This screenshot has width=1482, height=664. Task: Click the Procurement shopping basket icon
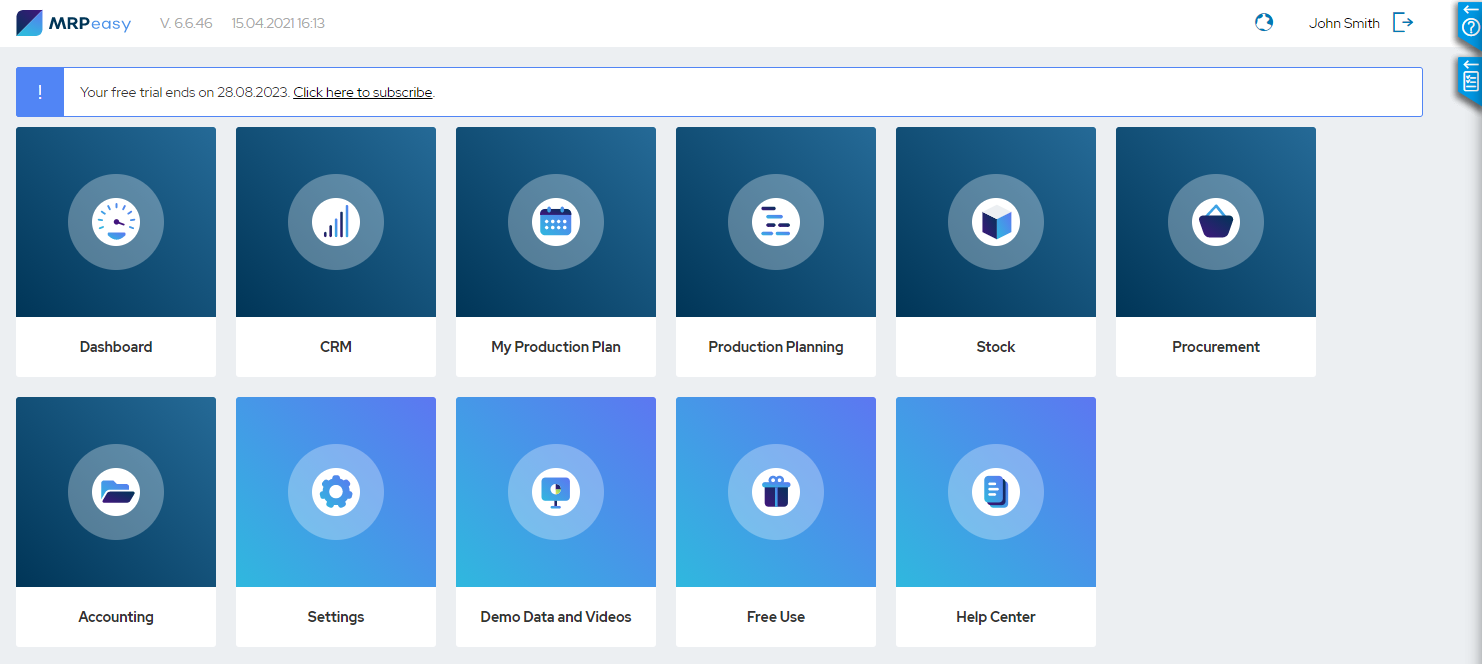(1215, 222)
